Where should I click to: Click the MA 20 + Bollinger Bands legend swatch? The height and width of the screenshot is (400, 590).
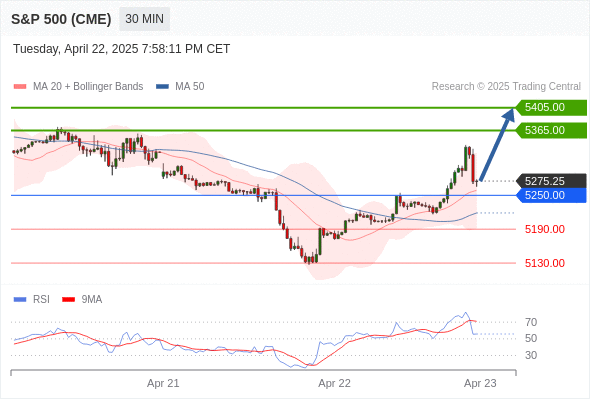pyautogui.click(x=20, y=87)
